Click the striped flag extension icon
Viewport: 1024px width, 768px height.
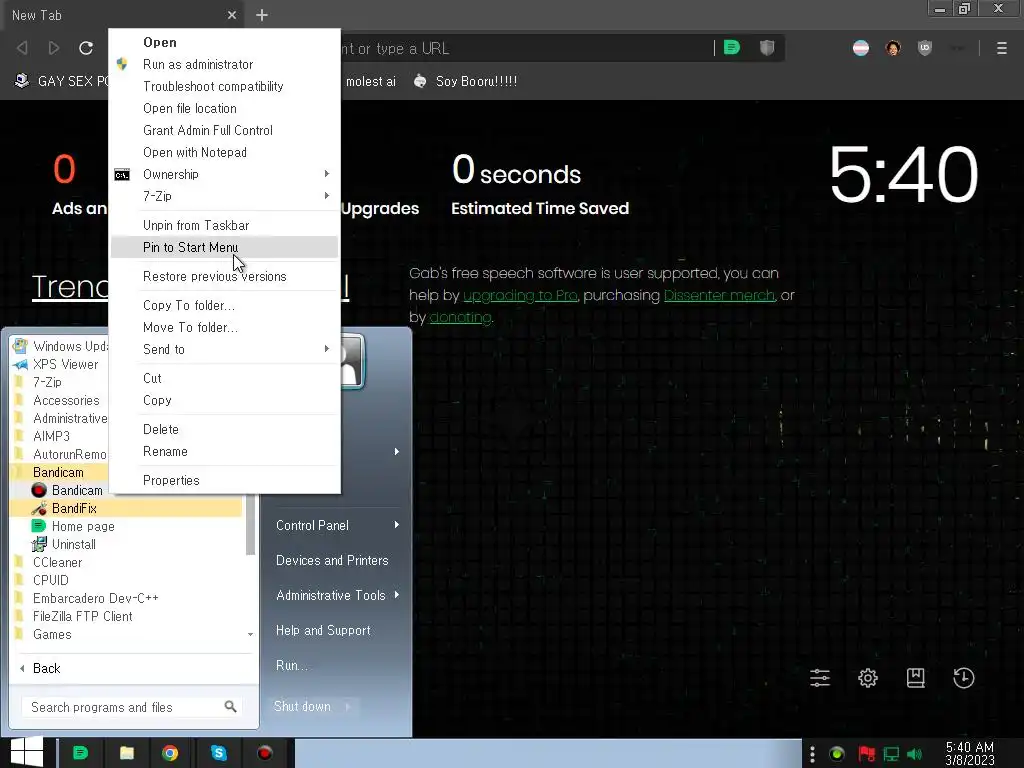(x=861, y=48)
